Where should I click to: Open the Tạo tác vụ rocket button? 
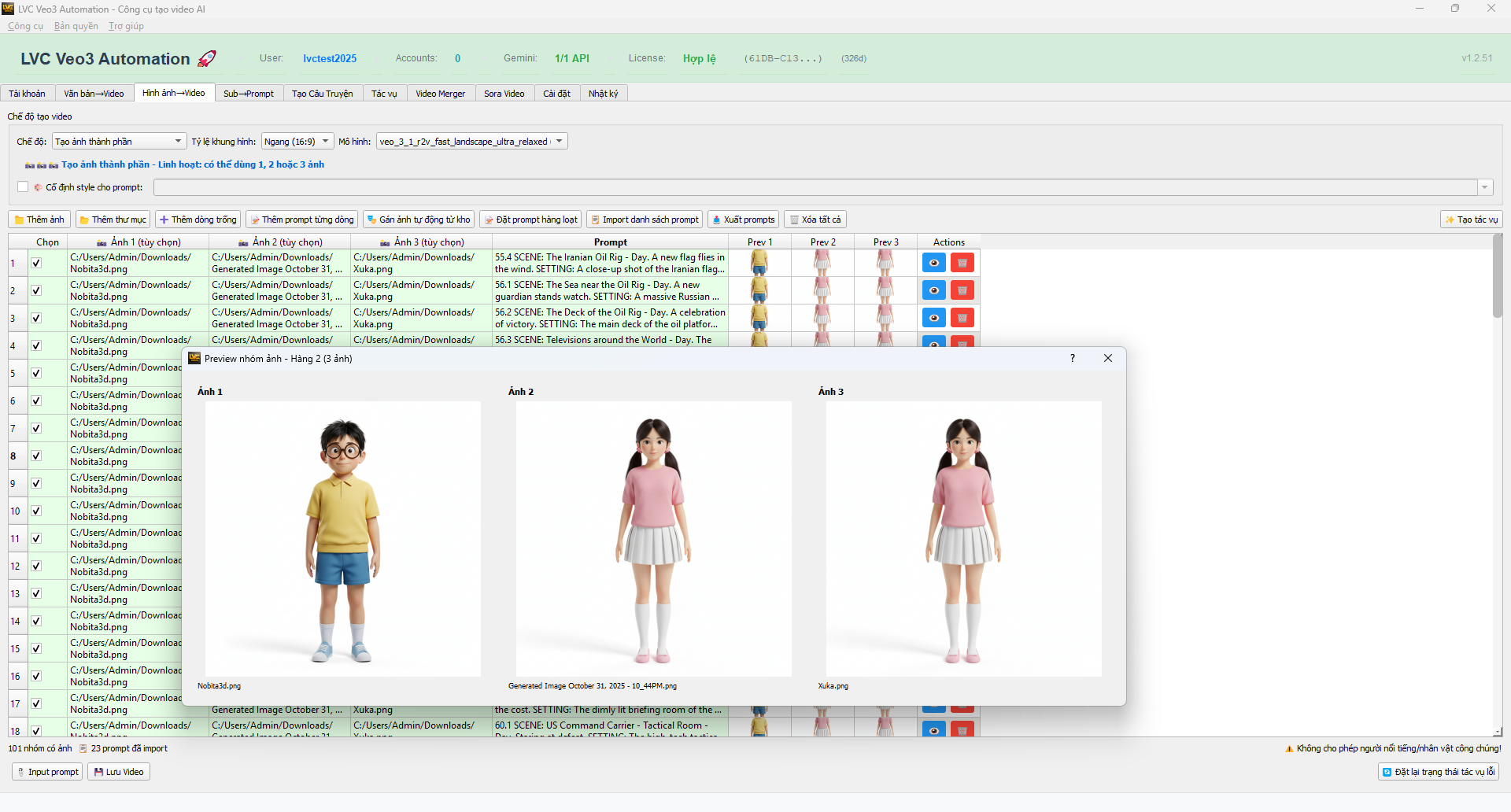[x=1471, y=219]
